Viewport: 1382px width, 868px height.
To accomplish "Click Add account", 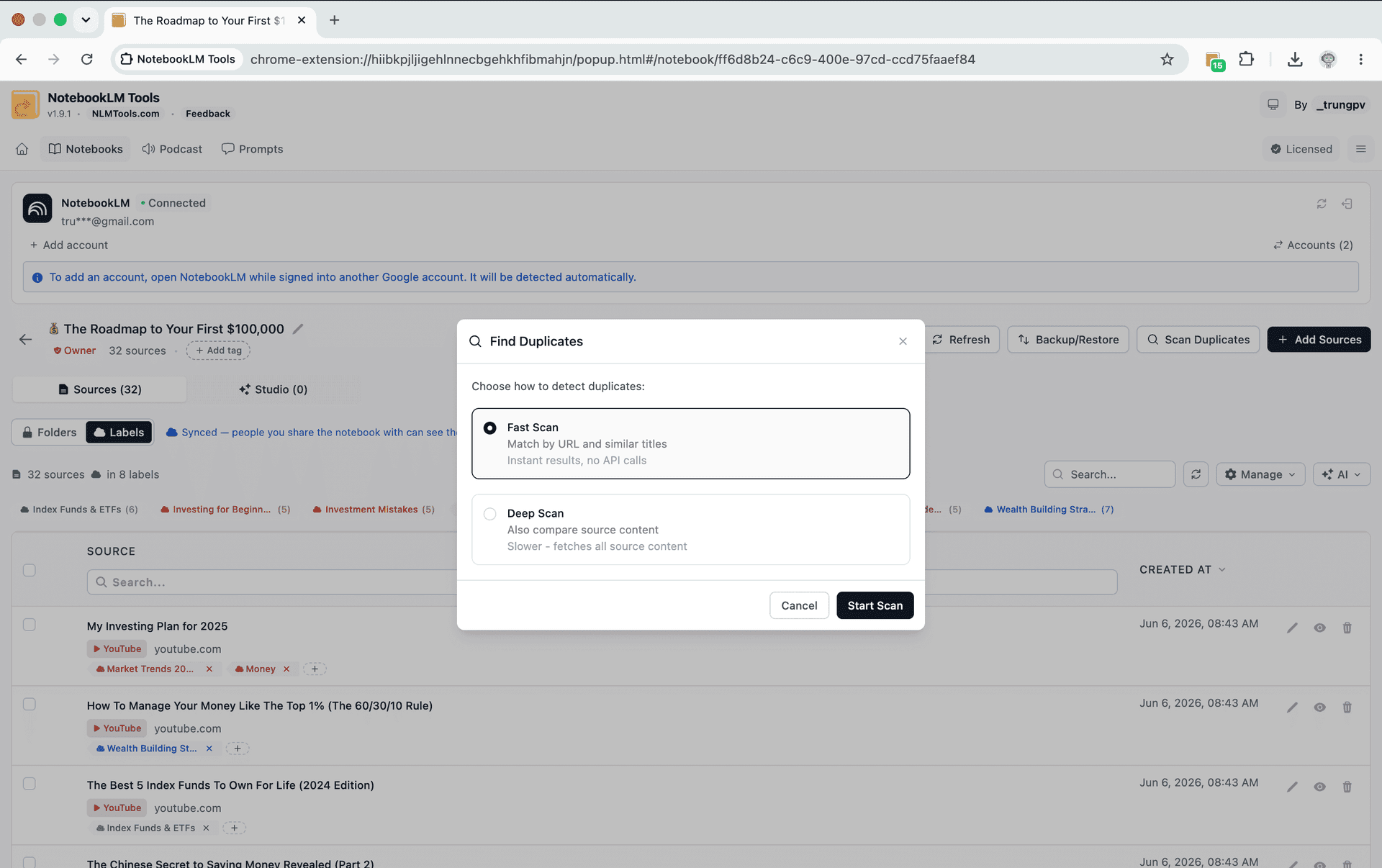I will point(68,245).
